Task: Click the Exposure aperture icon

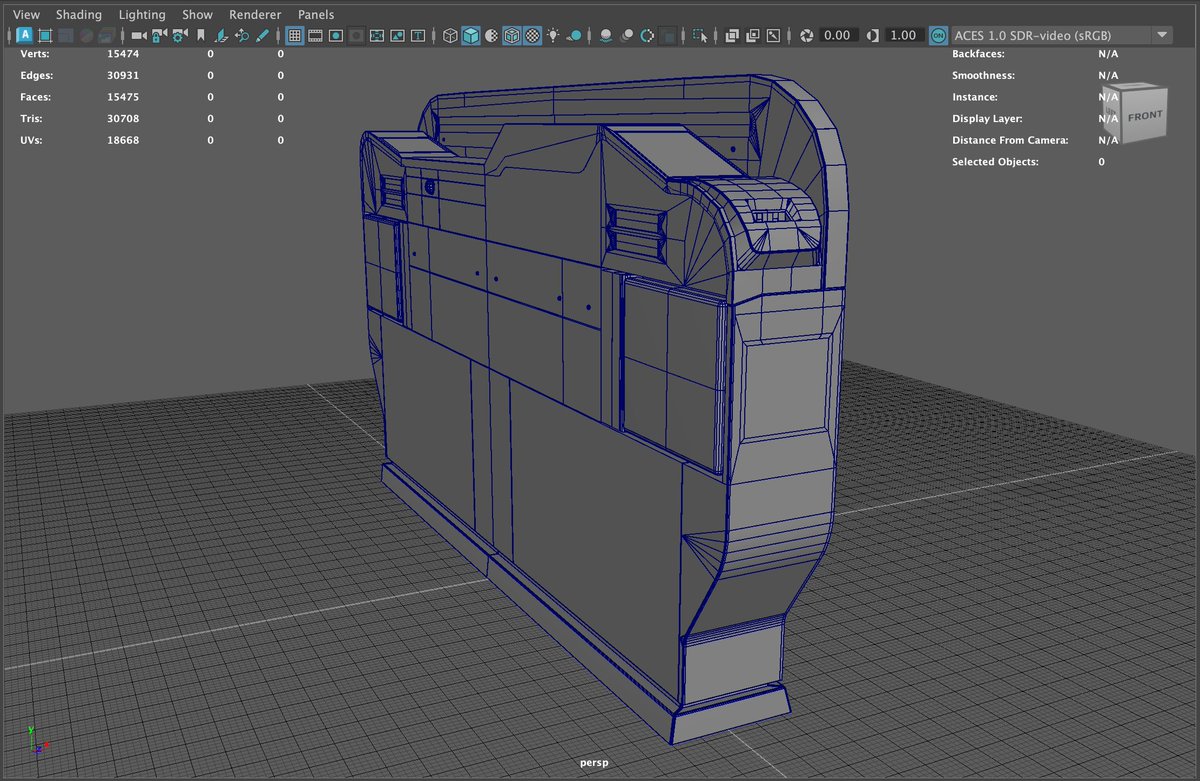Action: [806, 35]
